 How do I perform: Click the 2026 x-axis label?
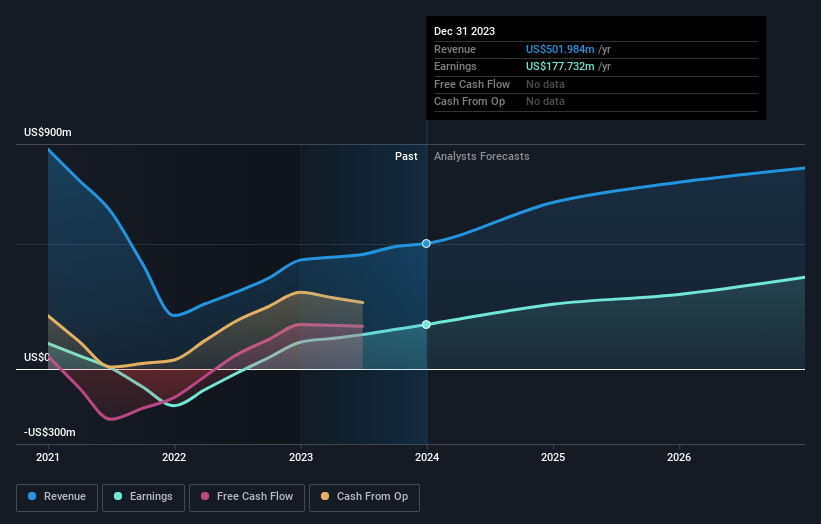click(x=679, y=458)
